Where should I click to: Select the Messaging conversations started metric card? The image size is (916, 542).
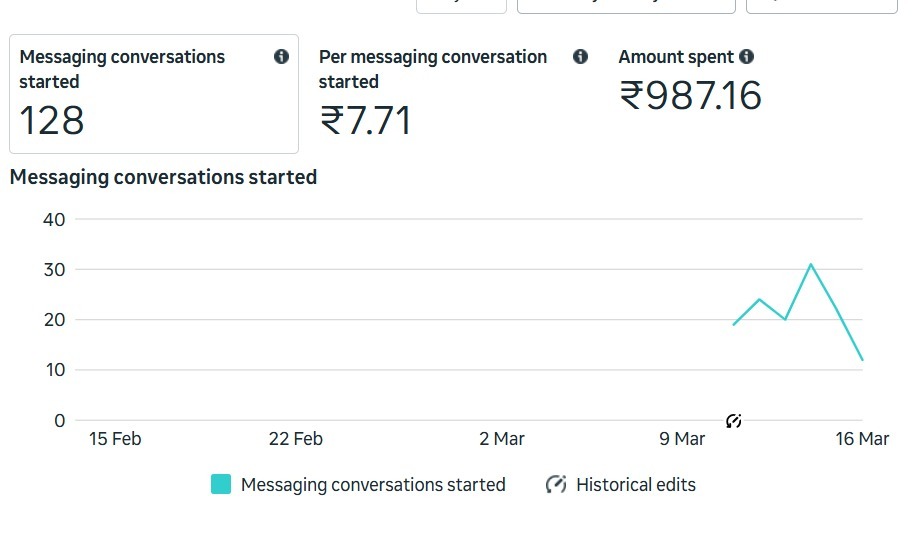[x=154, y=94]
